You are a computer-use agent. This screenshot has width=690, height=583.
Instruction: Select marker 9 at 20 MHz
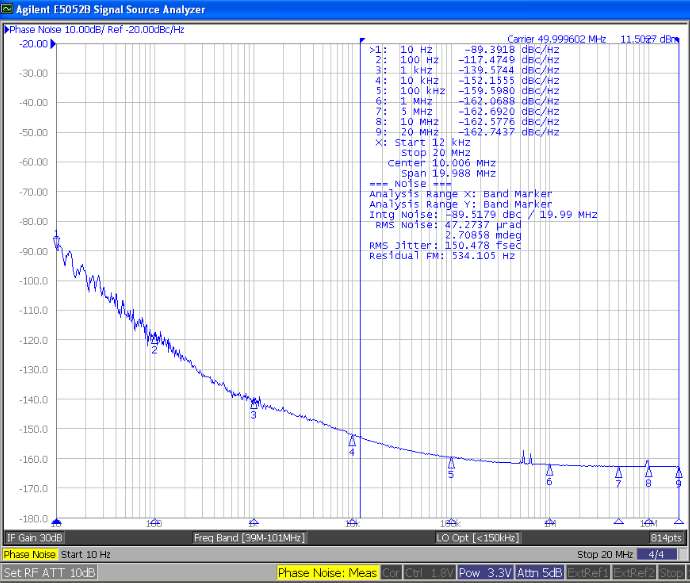678,472
